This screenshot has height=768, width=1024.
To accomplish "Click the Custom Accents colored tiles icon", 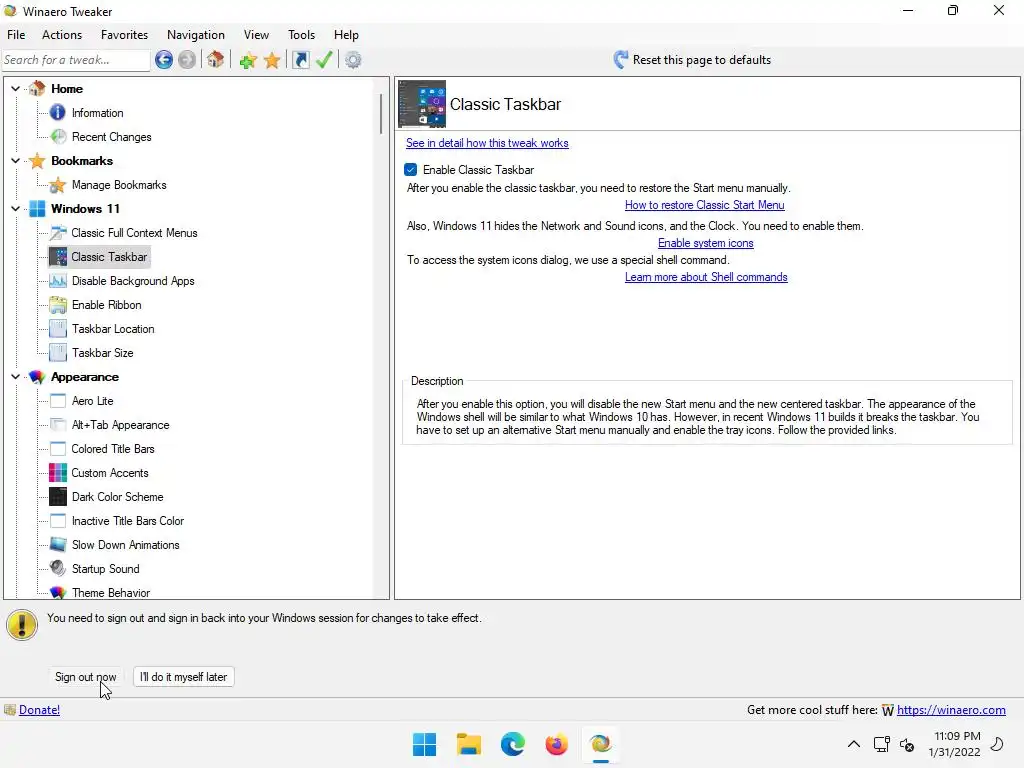I will pyautogui.click(x=58, y=473).
